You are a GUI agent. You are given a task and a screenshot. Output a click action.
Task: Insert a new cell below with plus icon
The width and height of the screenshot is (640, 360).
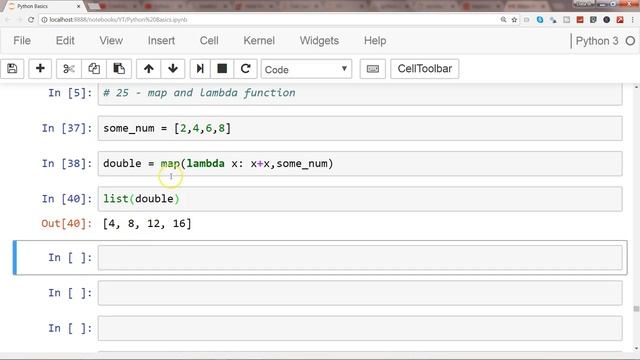40,69
